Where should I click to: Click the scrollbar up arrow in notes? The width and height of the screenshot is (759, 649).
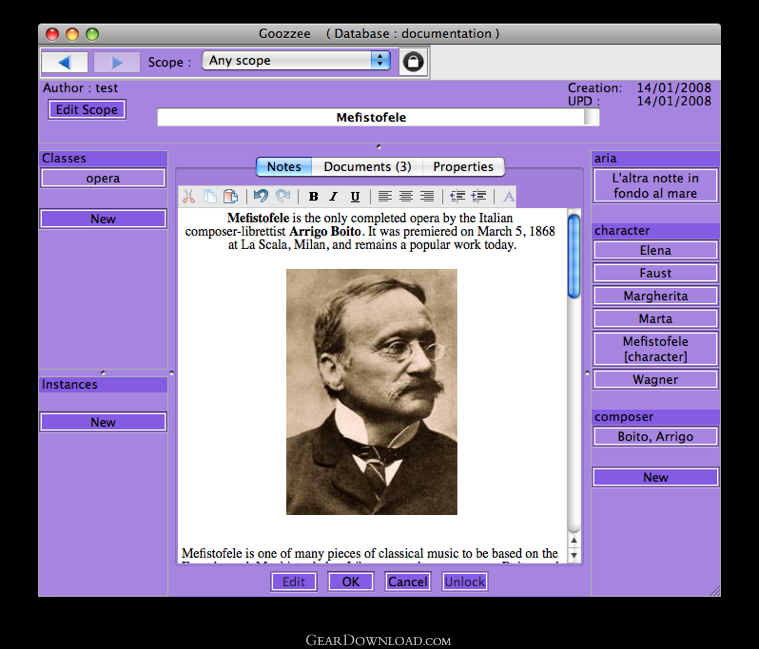coord(574,541)
